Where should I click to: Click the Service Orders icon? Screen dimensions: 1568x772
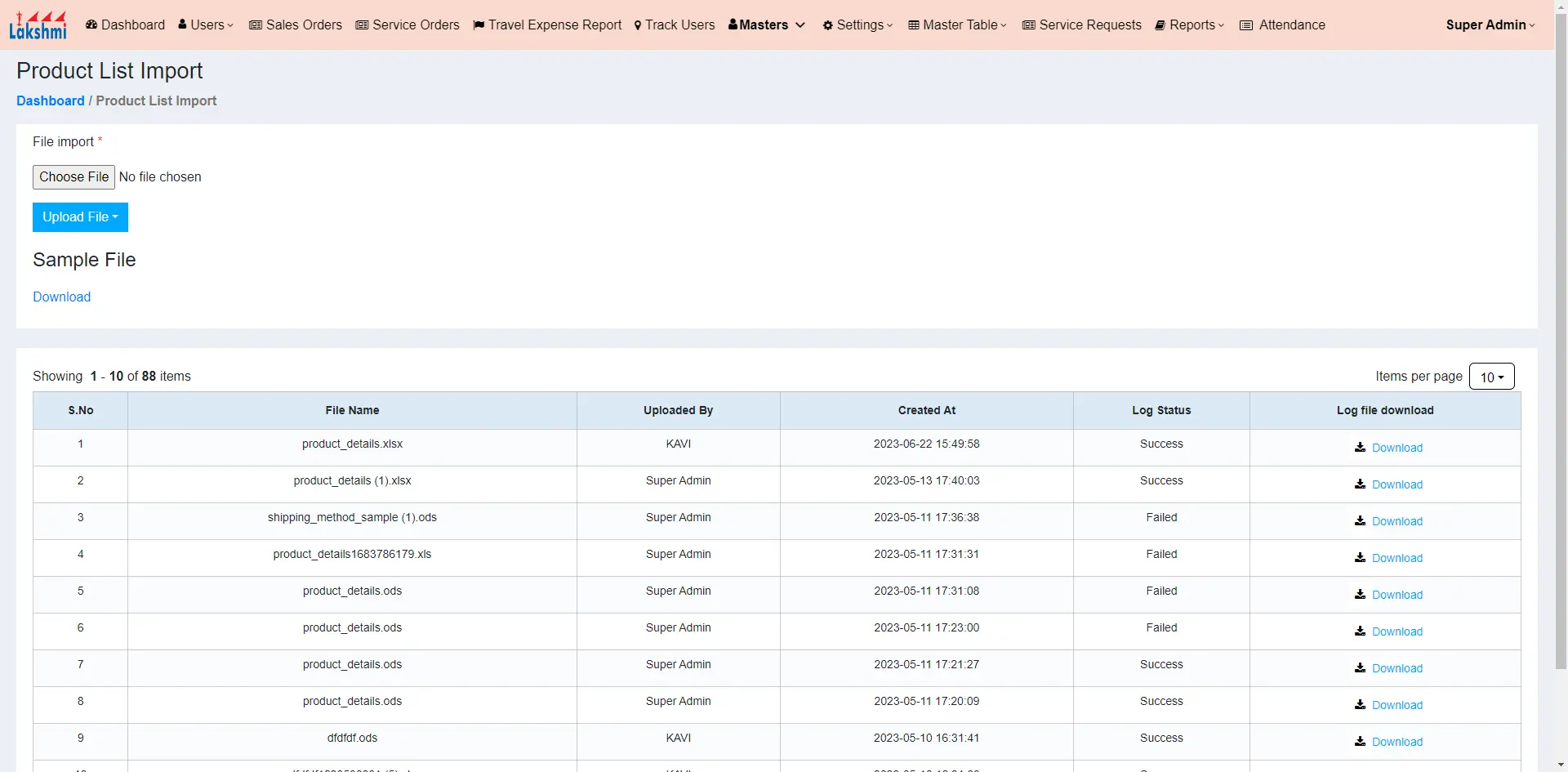point(362,25)
